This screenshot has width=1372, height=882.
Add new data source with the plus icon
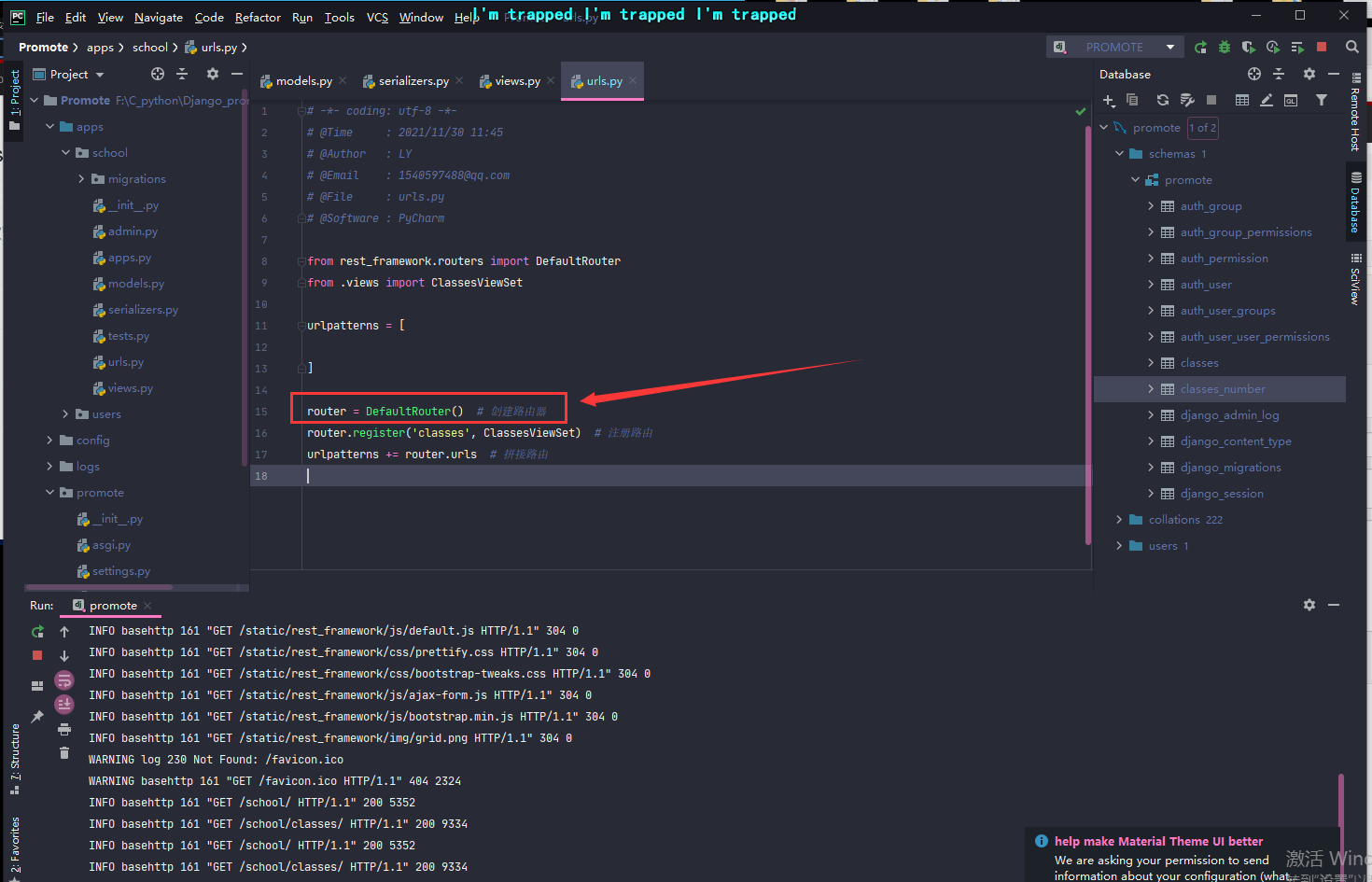tap(1108, 100)
